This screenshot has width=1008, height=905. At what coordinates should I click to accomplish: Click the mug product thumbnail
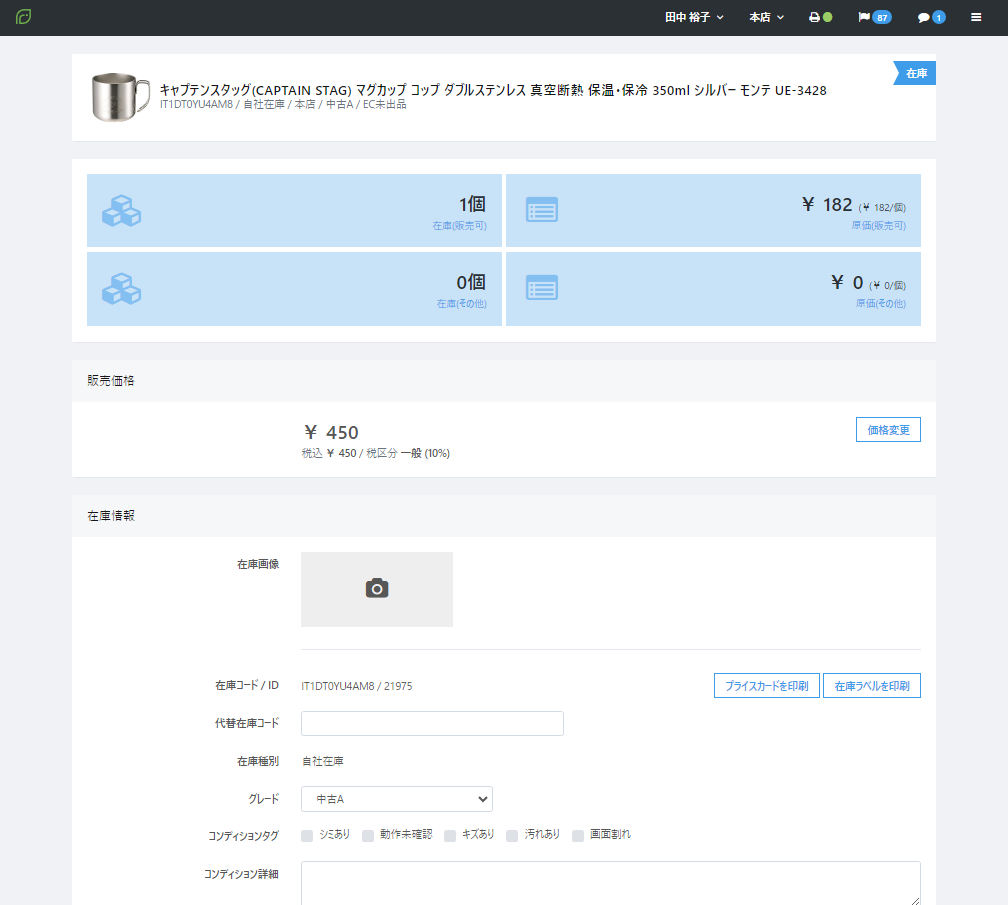[121, 97]
